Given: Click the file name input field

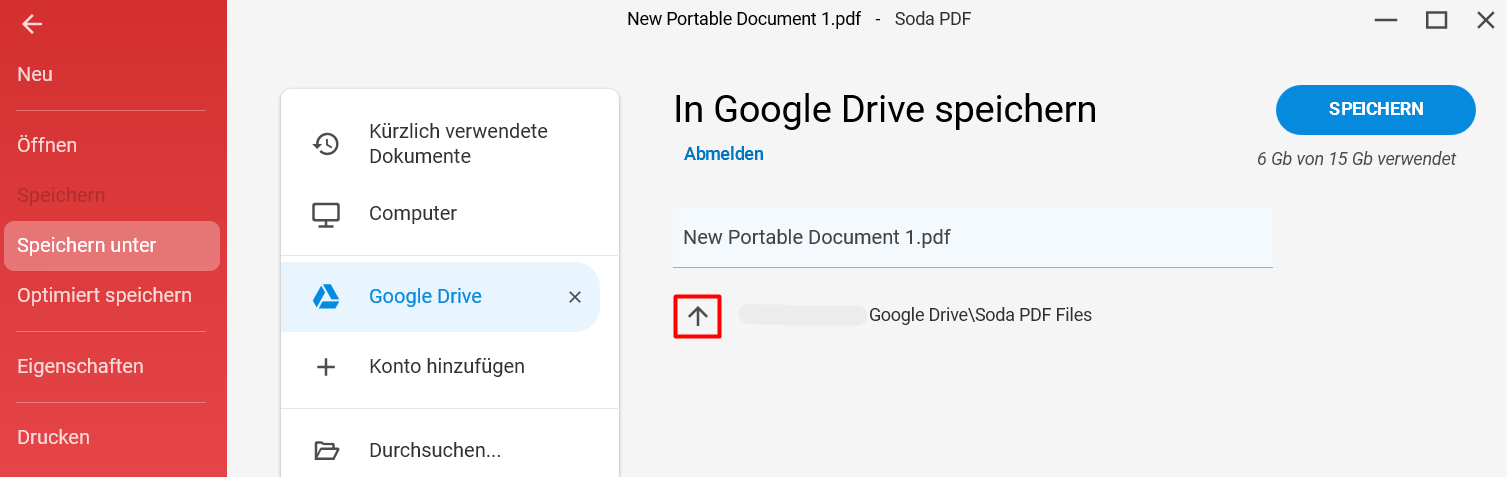Looking at the screenshot, I should [x=972, y=238].
